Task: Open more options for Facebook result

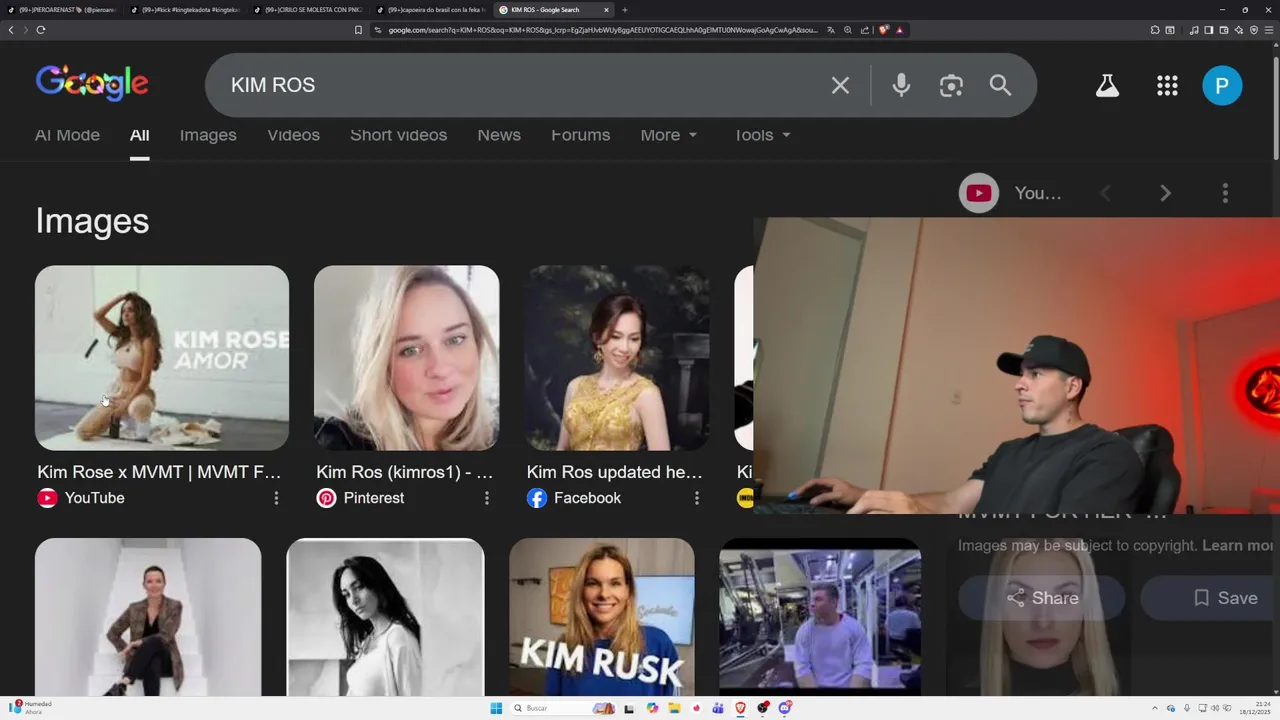Action: [697, 498]
